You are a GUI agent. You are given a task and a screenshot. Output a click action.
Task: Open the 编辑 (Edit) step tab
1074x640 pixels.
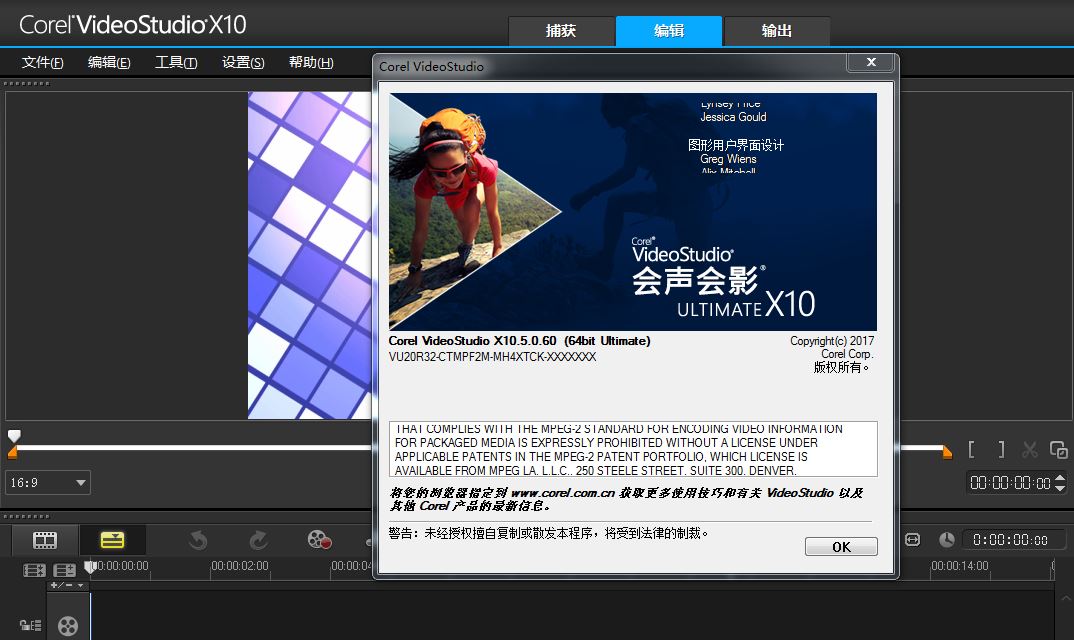[669, 31]
